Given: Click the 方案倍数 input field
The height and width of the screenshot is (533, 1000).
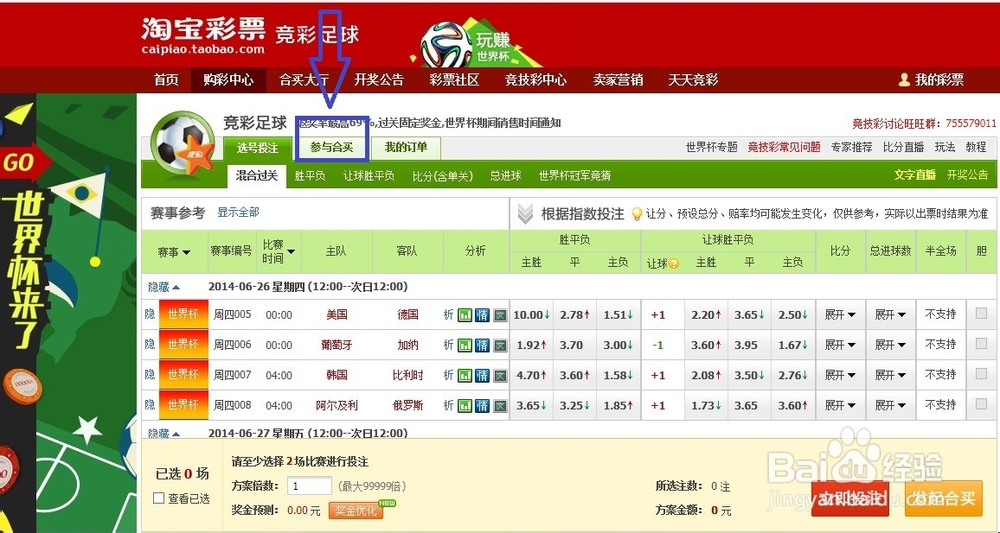Looking at the screenshot, I should click(309, 486).
